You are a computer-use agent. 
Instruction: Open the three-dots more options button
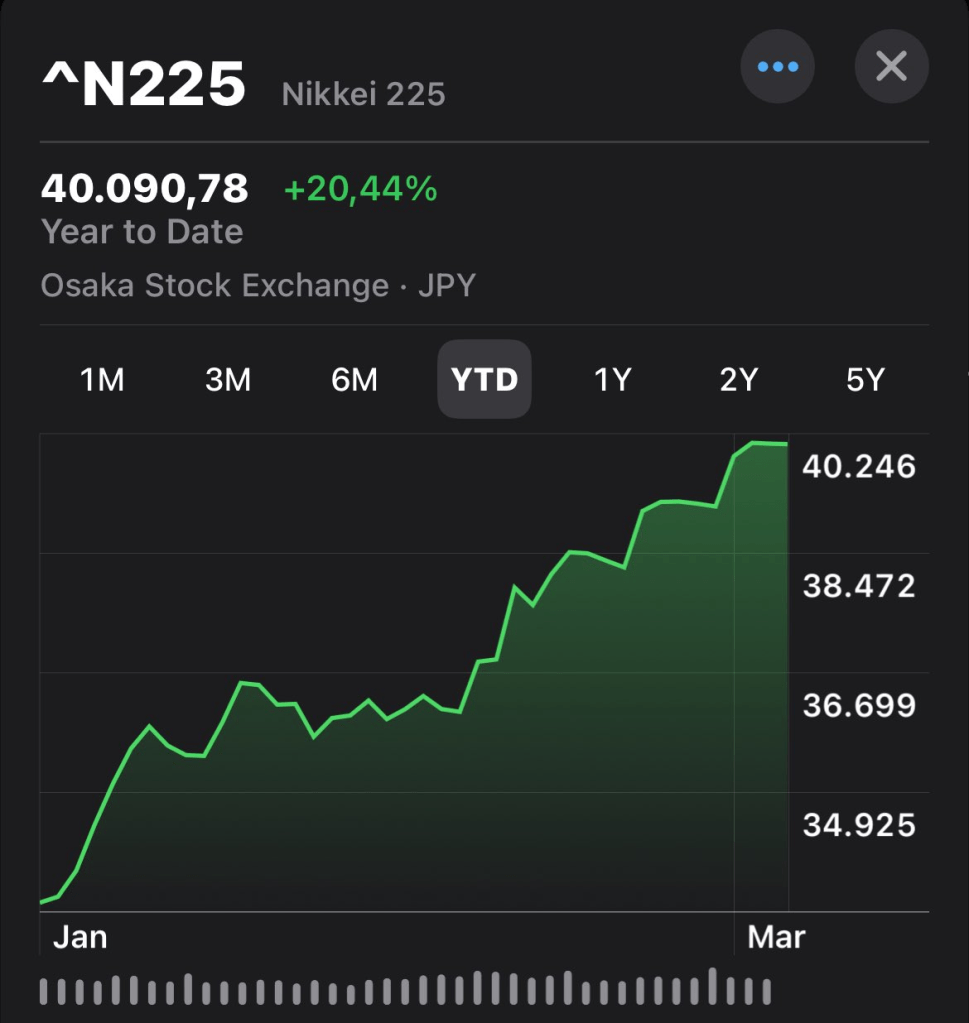777,67
